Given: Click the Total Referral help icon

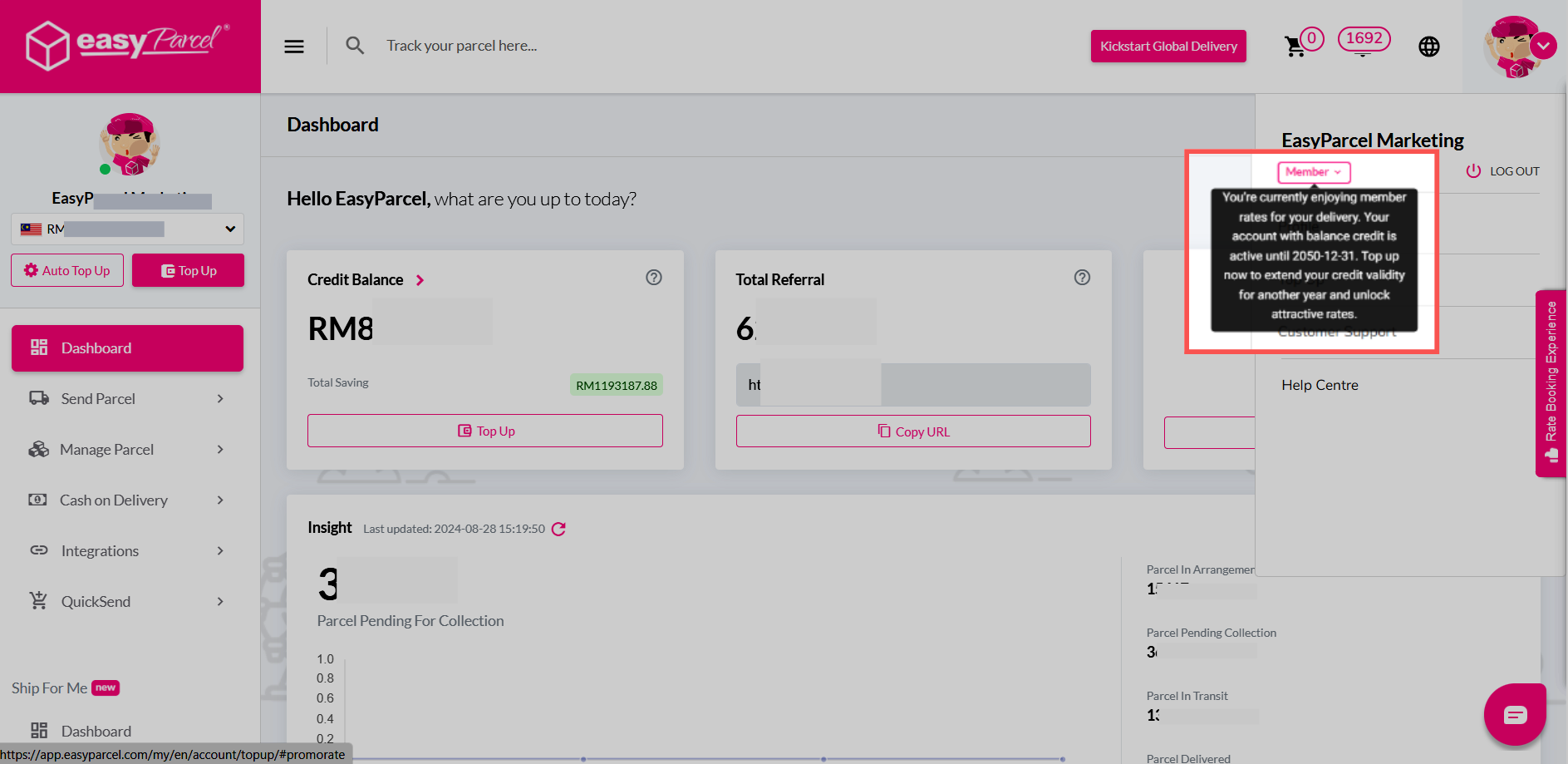Looking at the screenshot, I should click(1082, 278).
